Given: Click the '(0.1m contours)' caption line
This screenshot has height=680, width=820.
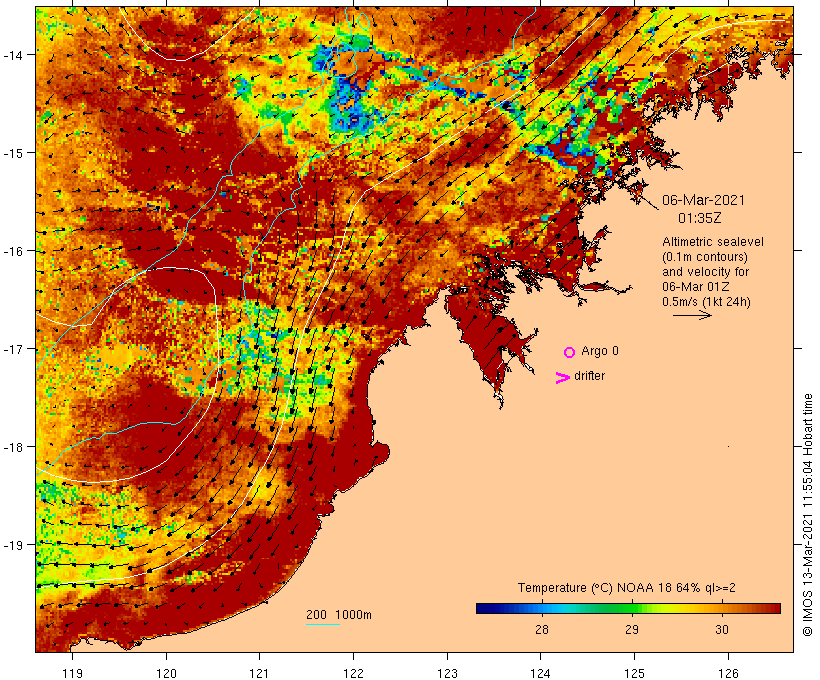Looking at the screenshot, I should [705, 257].
